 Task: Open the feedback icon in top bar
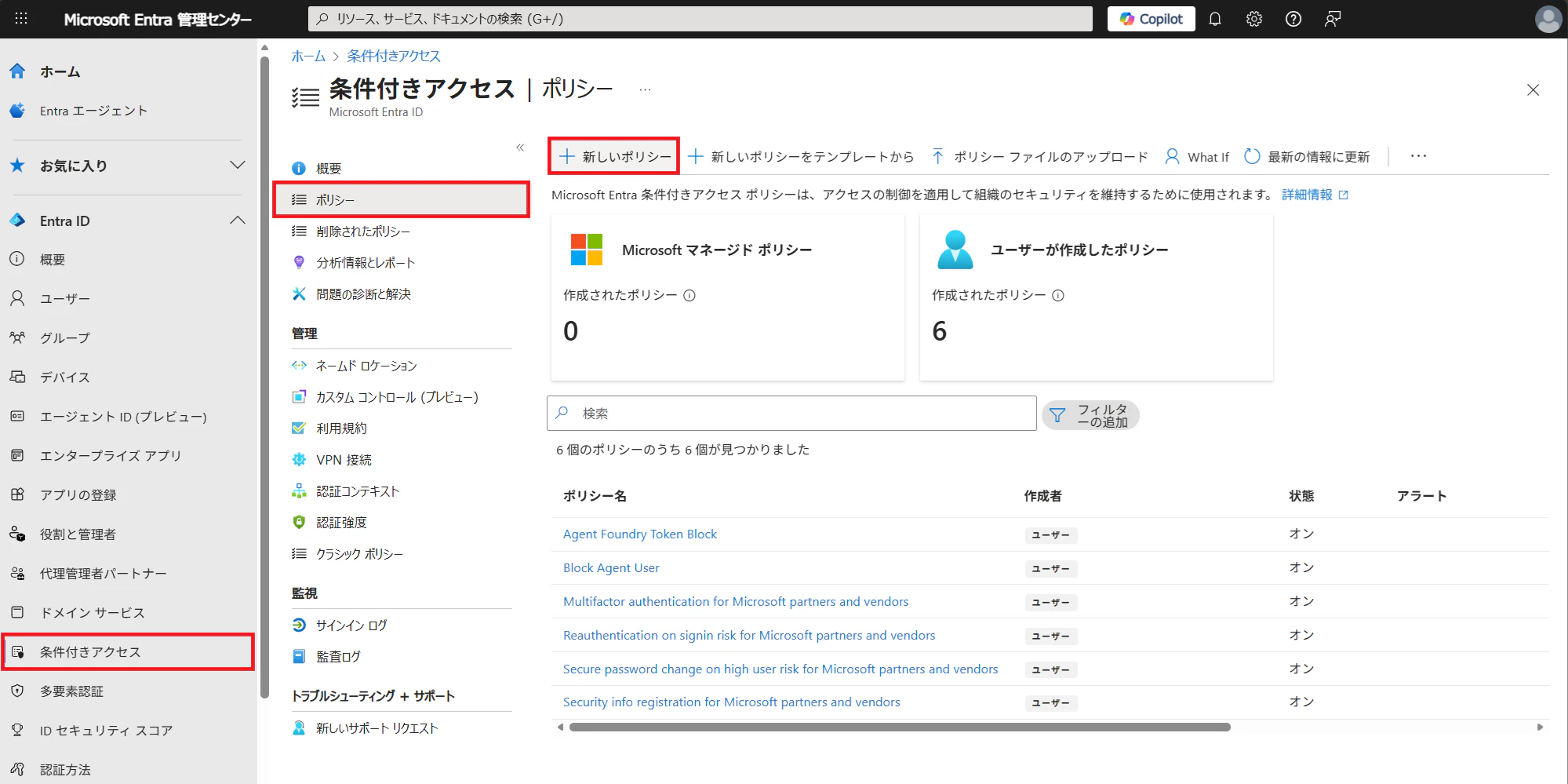1332,19
